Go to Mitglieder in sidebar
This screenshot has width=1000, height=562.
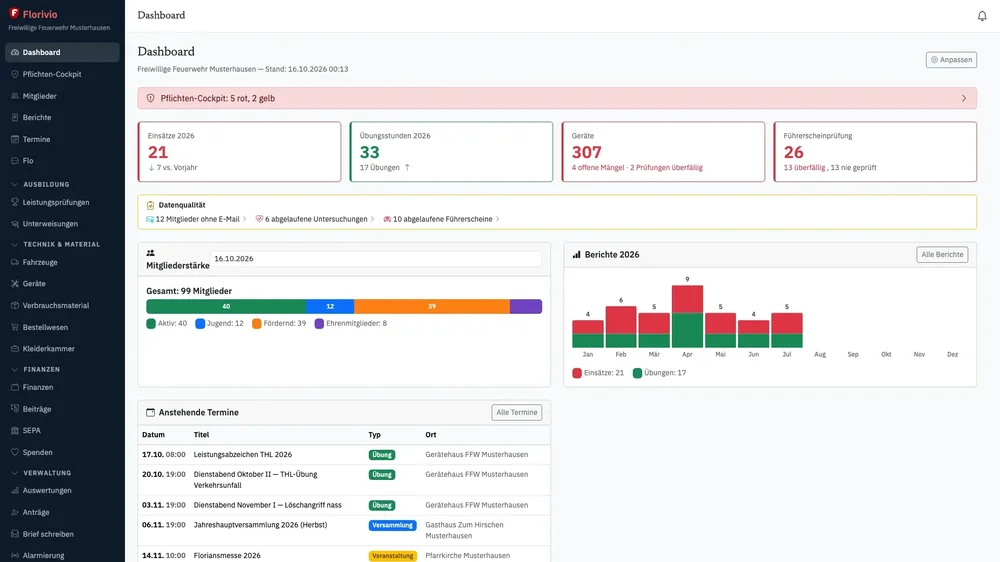click(x=62, y=96)
